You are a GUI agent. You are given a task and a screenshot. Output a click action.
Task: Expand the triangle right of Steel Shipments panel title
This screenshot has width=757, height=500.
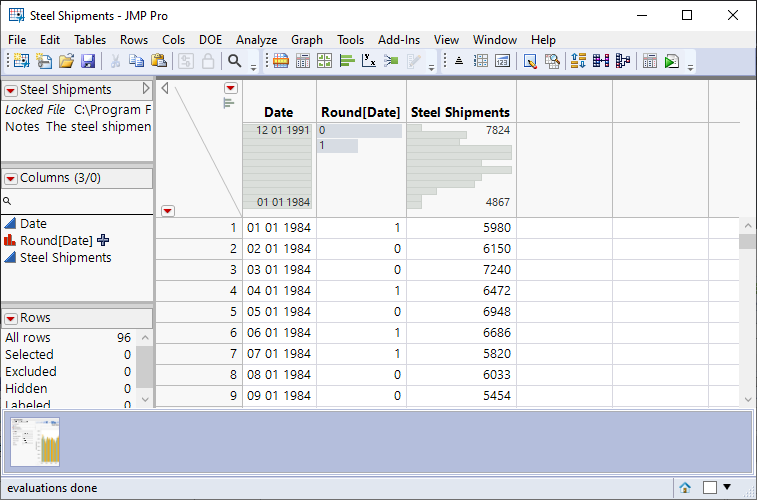pyautogui.click(x=146, y=88)
